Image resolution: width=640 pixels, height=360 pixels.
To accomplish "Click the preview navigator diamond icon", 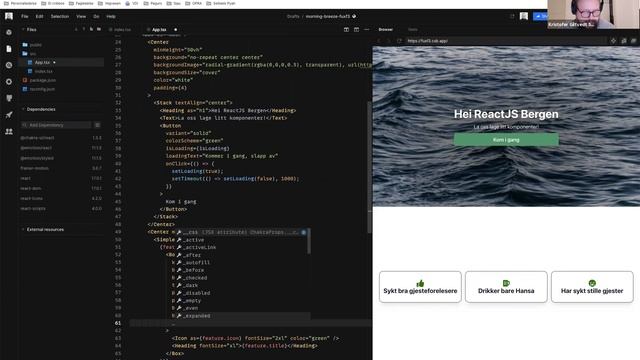I will tap(613, 41).
